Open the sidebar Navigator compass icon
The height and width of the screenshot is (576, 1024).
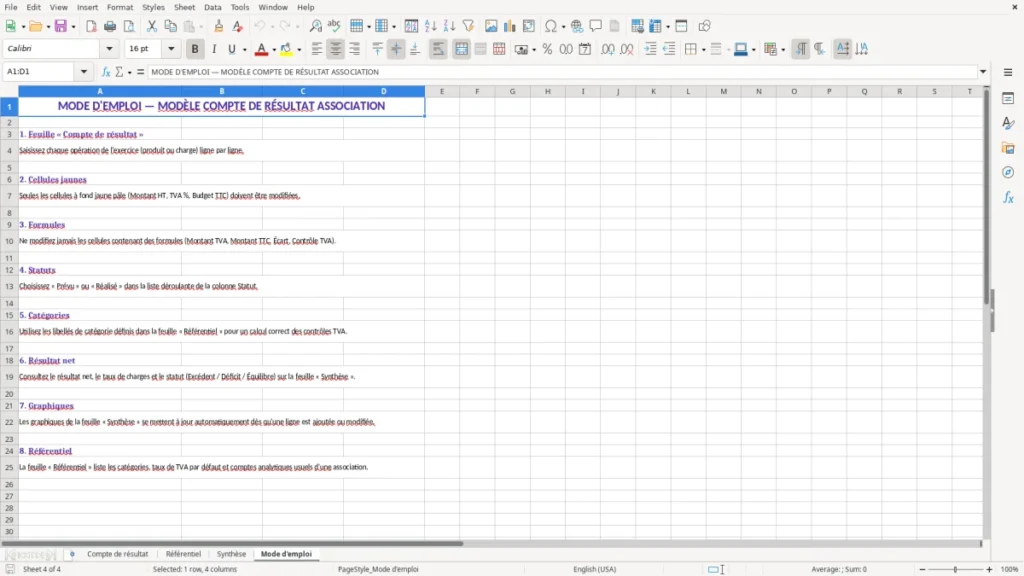click(x=1008, y=172)
